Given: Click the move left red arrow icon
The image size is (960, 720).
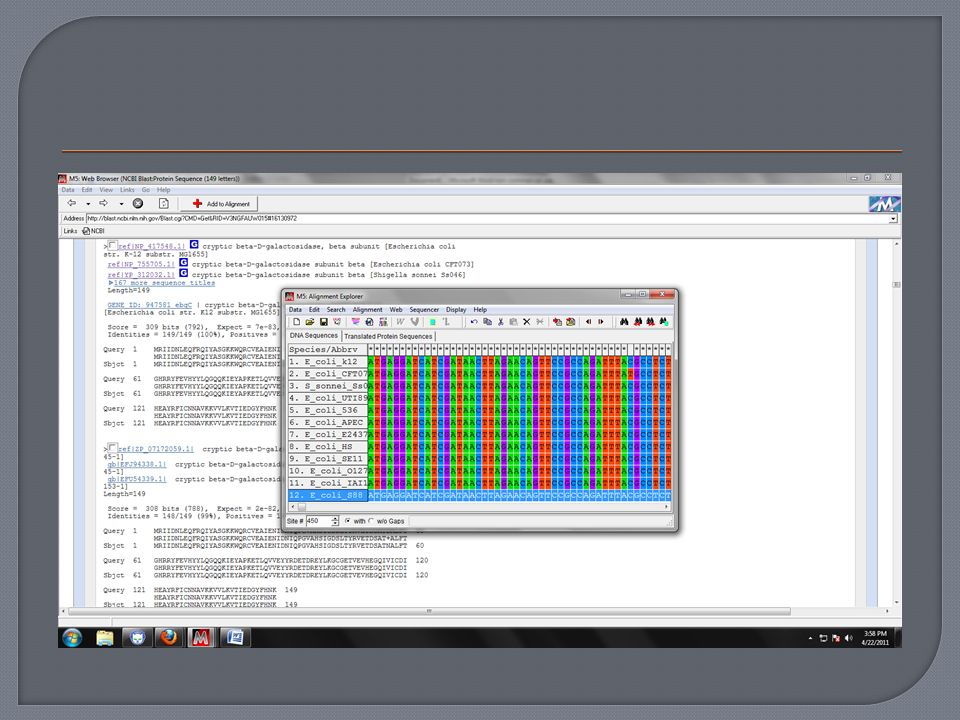Looking at the screenshot, I should (x=588, y=322).
